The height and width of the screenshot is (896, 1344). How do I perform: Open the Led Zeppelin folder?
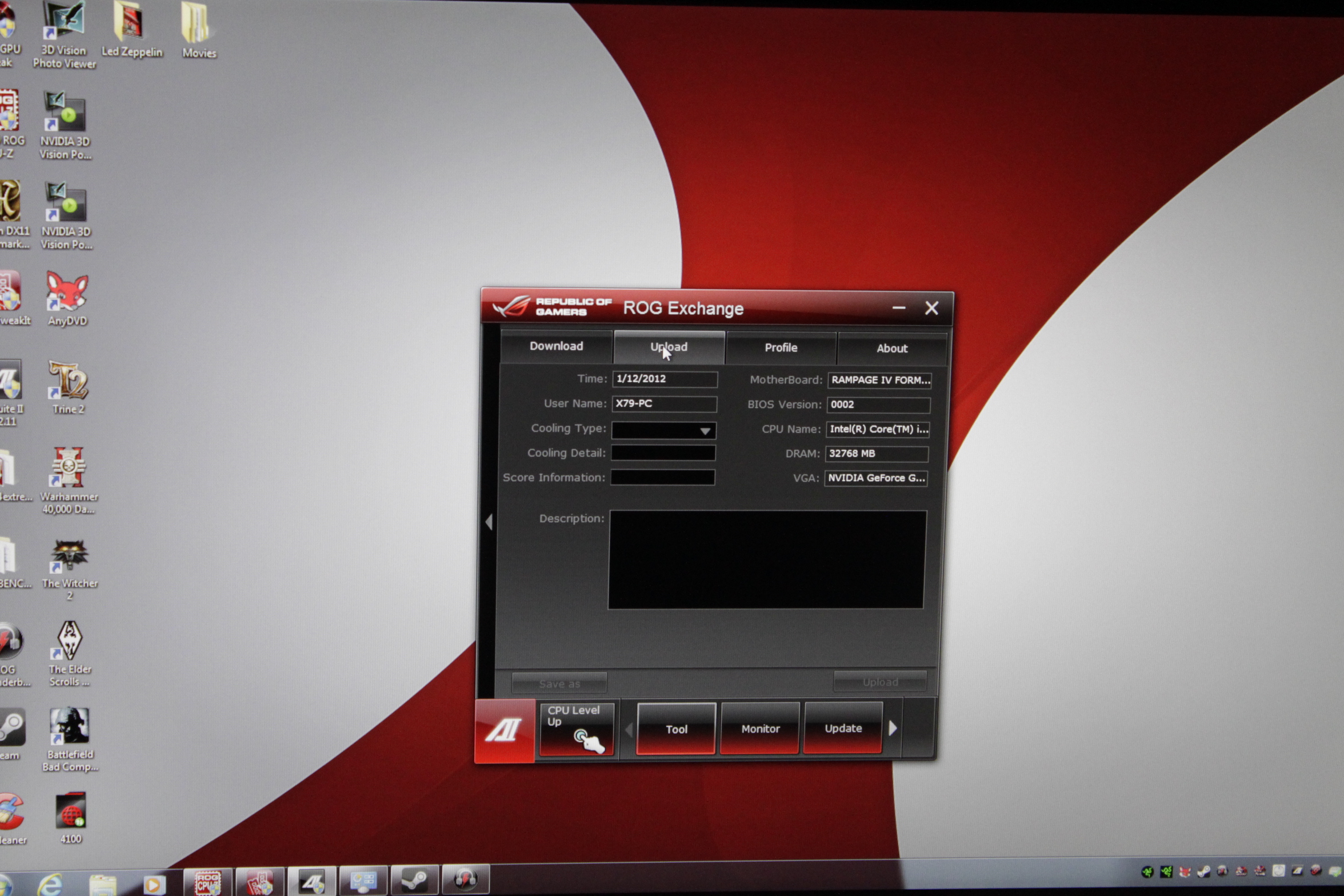tap(132, 30)
